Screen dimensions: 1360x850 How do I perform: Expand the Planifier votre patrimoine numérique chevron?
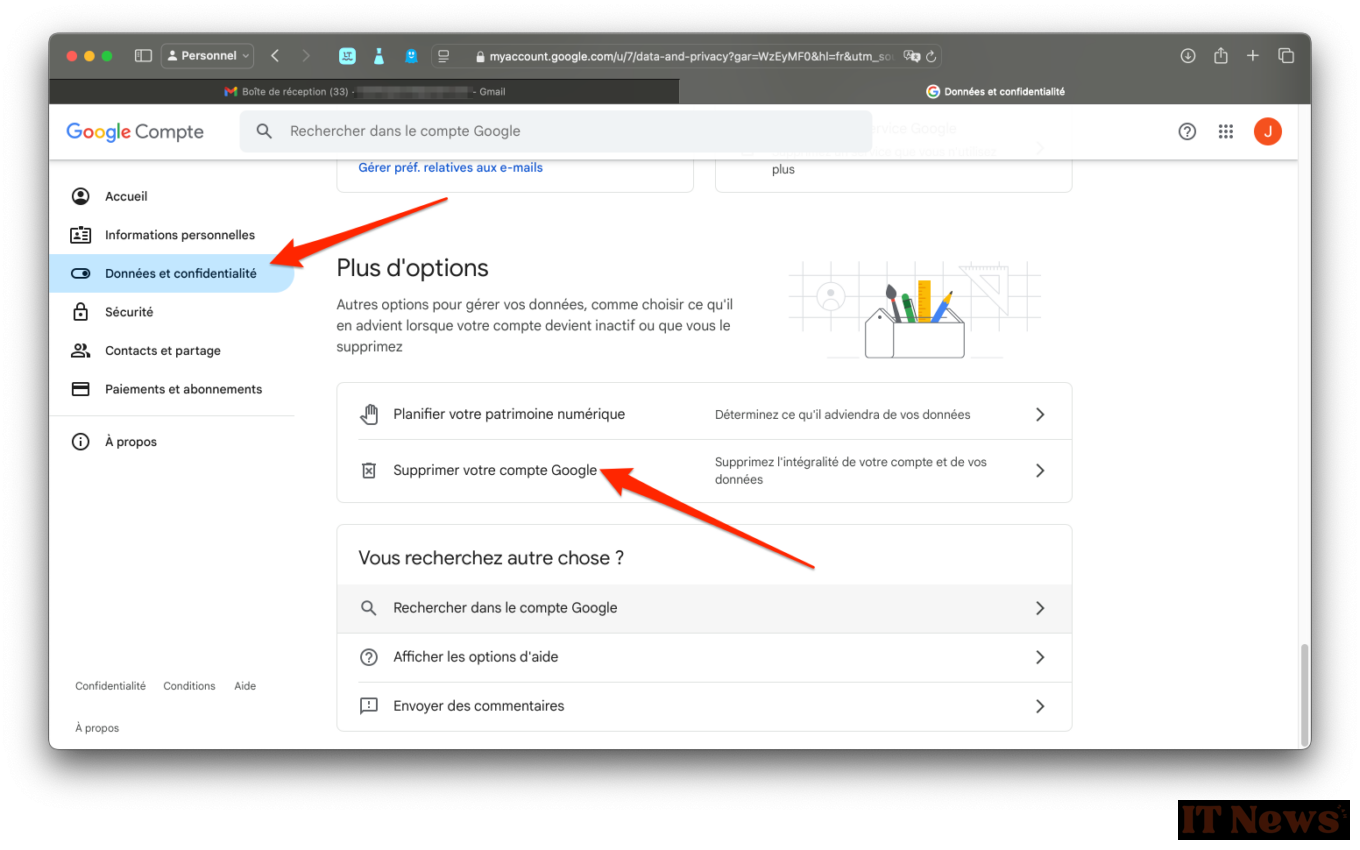[x=1040, y=414]
